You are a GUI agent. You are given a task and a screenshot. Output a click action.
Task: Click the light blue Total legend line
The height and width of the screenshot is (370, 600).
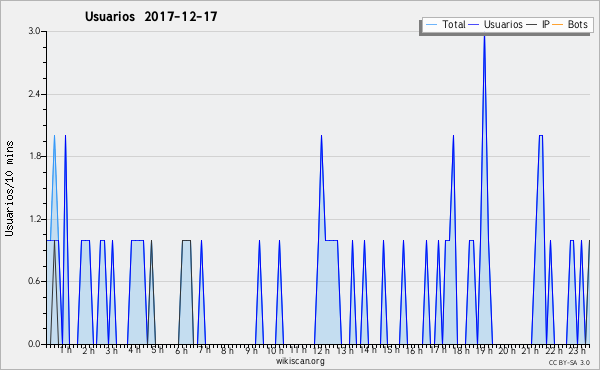pos(431,25)
